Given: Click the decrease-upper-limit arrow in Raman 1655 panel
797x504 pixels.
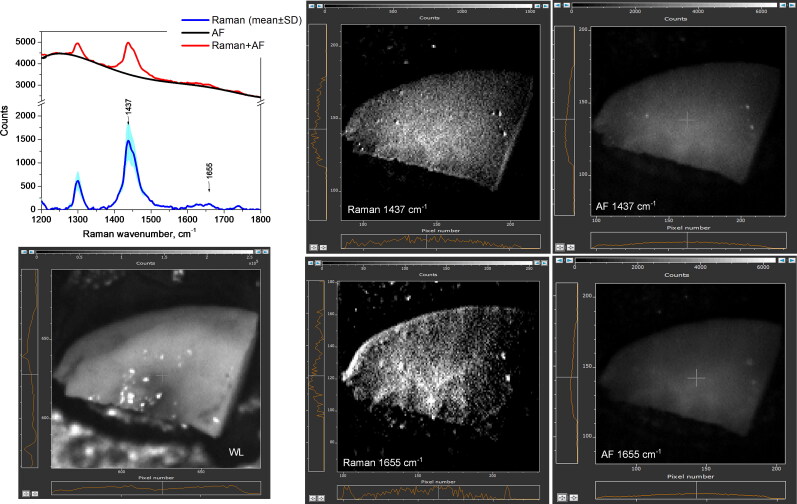Looking at the screenshot, I should point(537,263).
